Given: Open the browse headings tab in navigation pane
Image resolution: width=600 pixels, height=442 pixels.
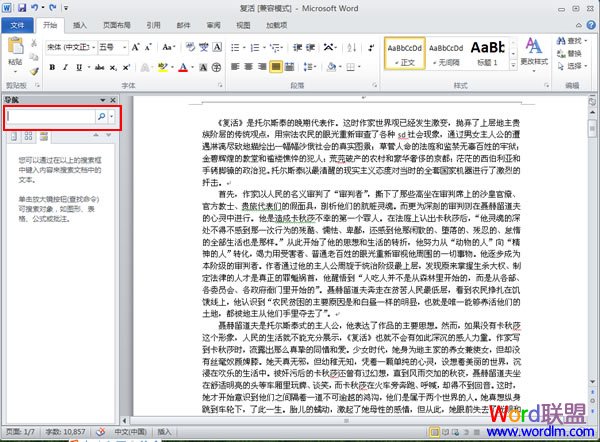Looking at the screenshot, I should click(x=13, y=136).
